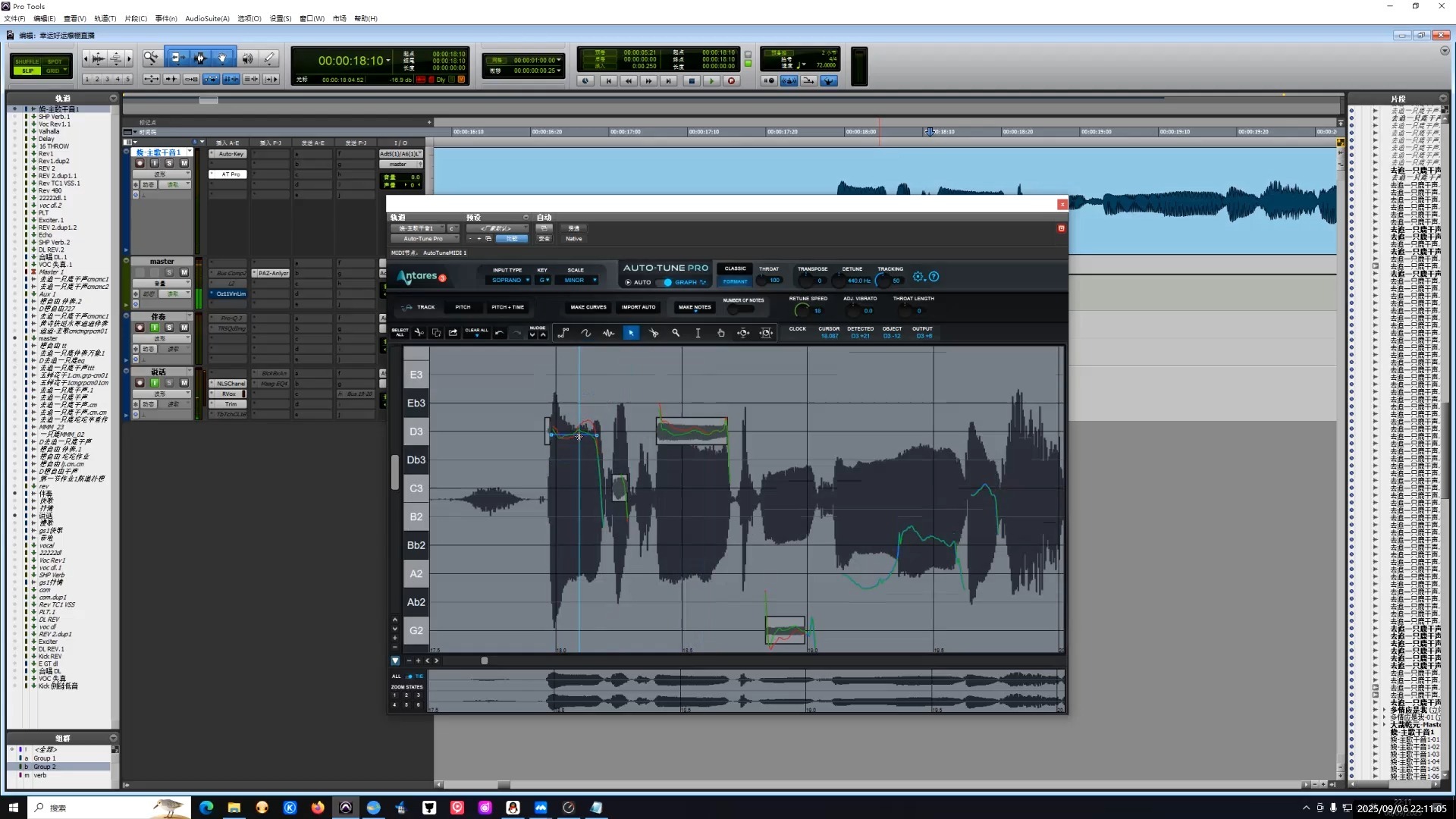
Task: Toggle input monitor on 伴奏 track
Action: [x=155, y=328]
